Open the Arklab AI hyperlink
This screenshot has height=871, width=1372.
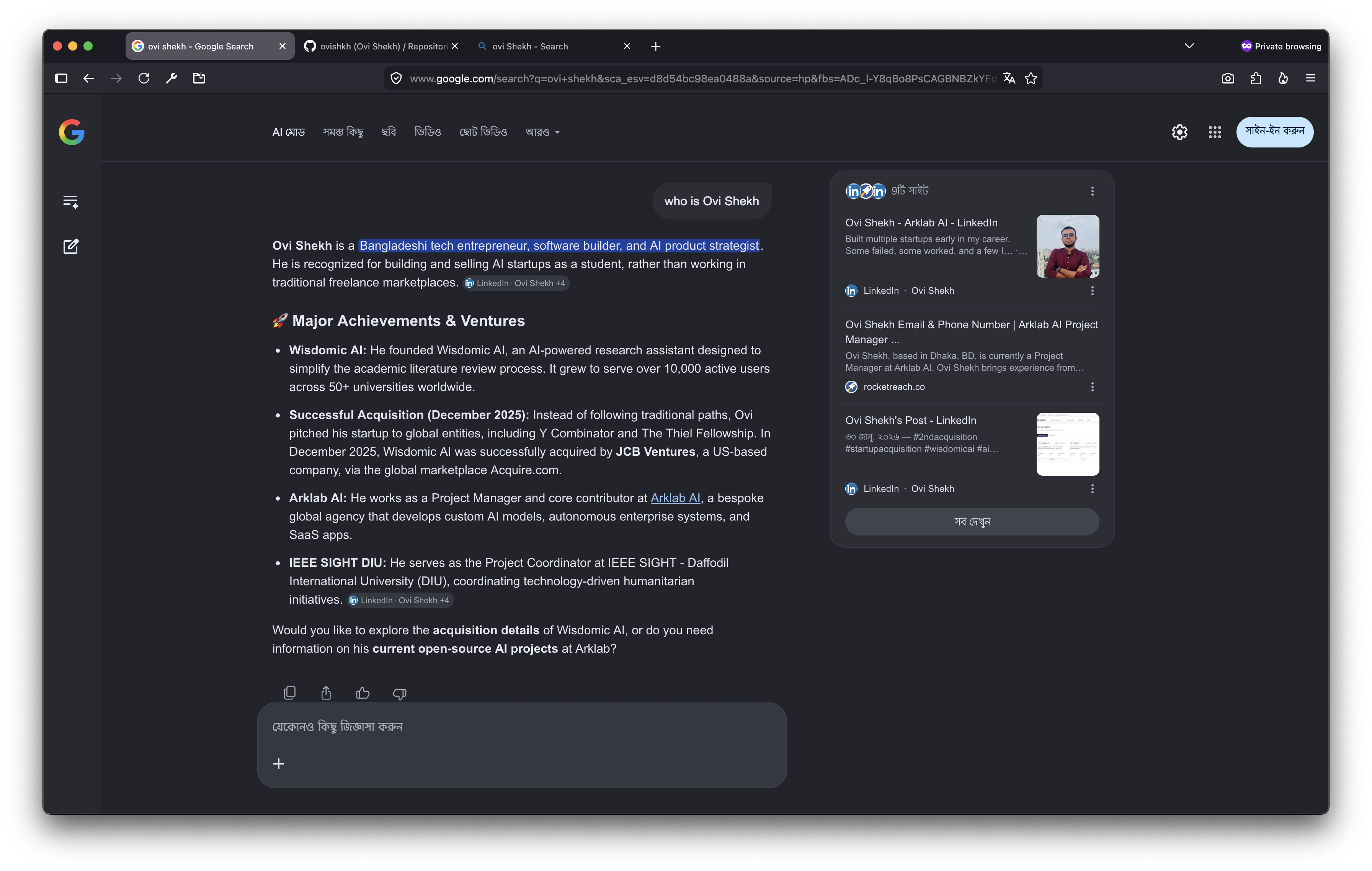pyautogui.click(x=675, y=498)
